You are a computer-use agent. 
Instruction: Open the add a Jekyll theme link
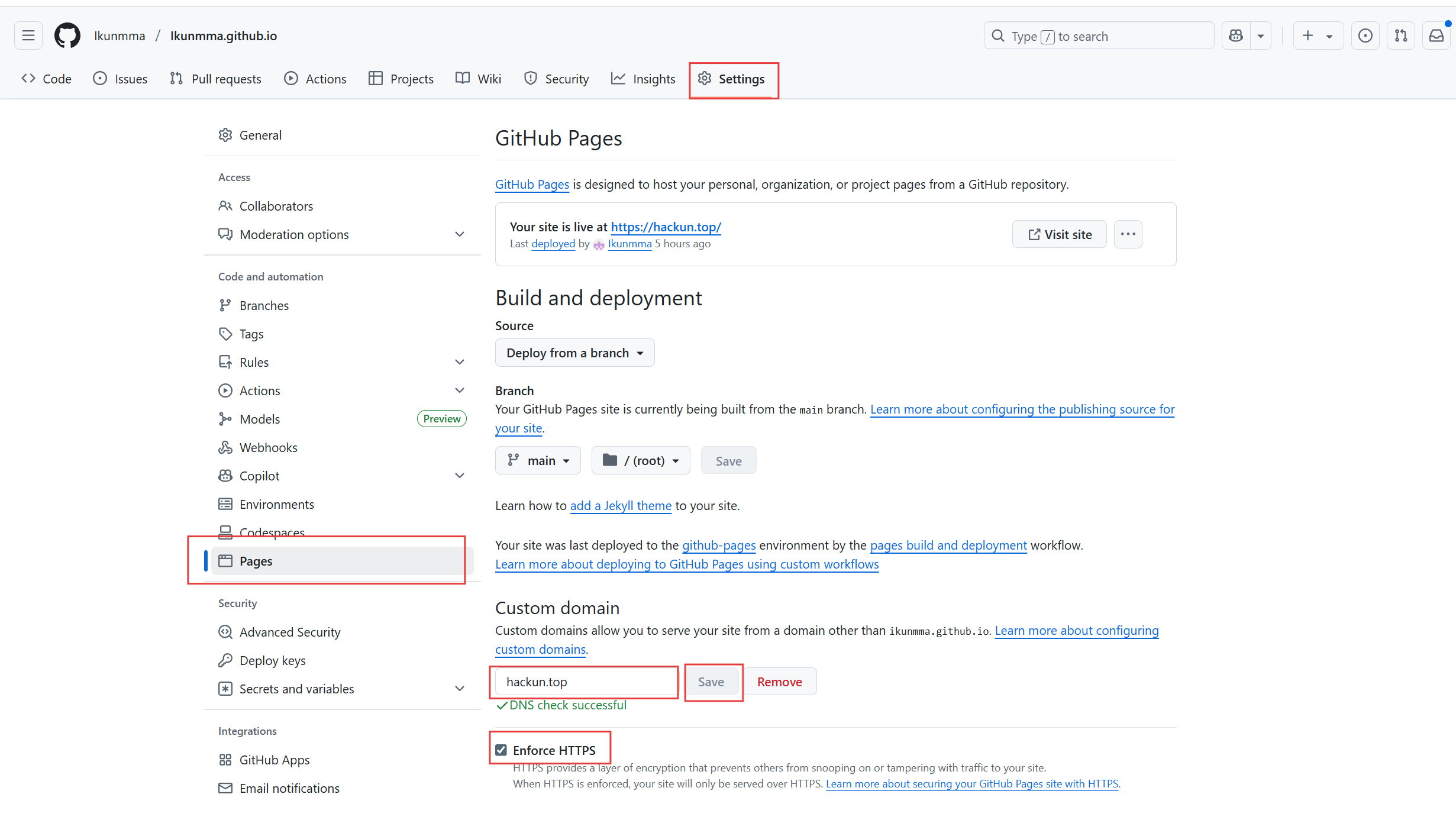point(621,506)
